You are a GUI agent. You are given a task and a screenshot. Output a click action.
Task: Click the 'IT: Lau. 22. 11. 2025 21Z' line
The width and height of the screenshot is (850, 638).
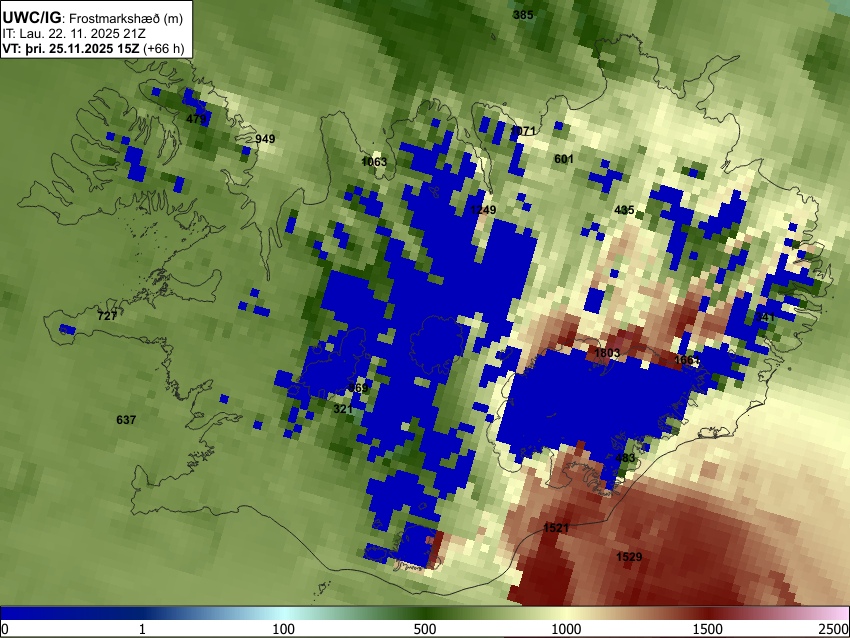74,34
